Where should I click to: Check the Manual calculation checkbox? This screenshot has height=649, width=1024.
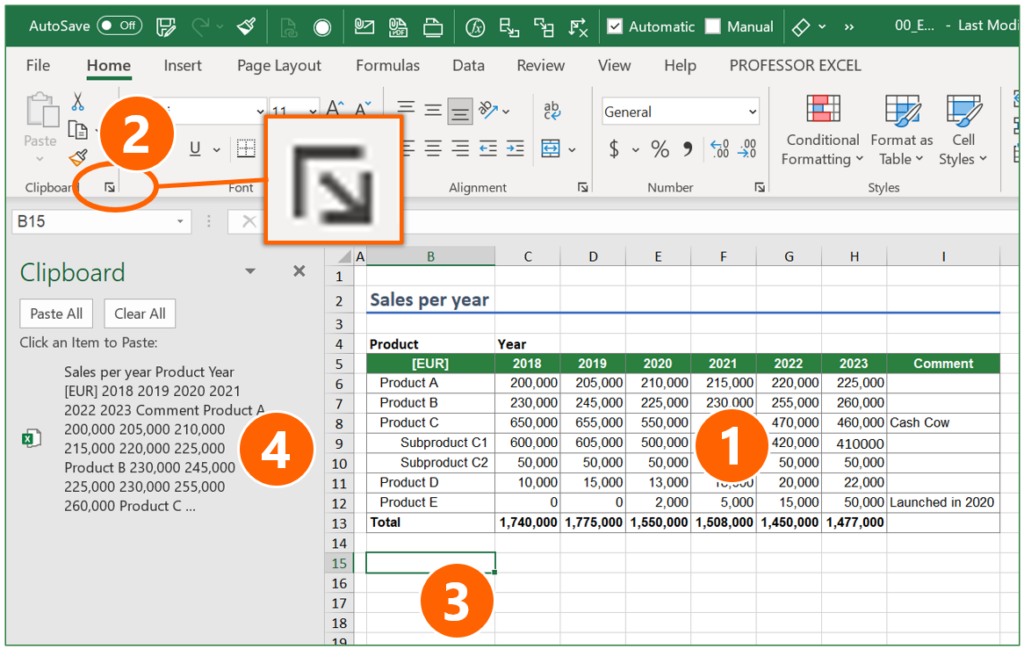point(712,26)
